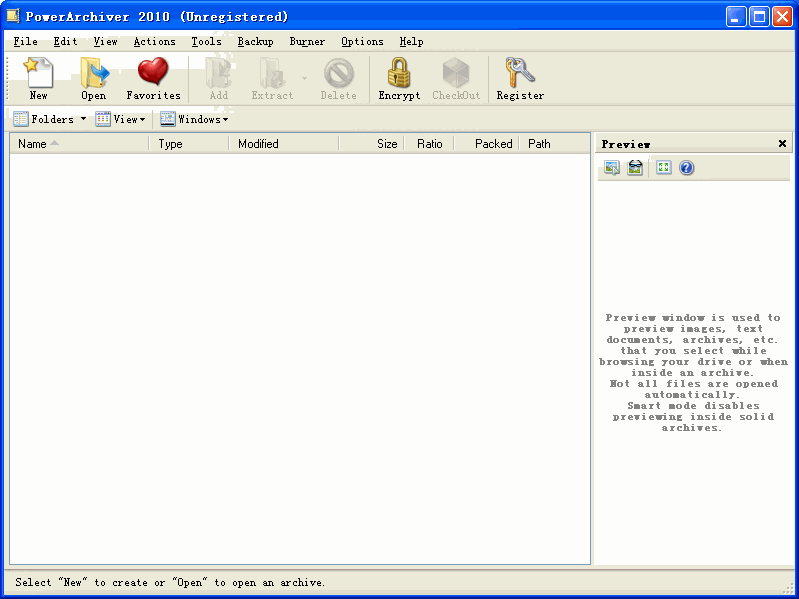Open the Favorites heart icon
Screen dimensions: 799x599
point(153,78)
